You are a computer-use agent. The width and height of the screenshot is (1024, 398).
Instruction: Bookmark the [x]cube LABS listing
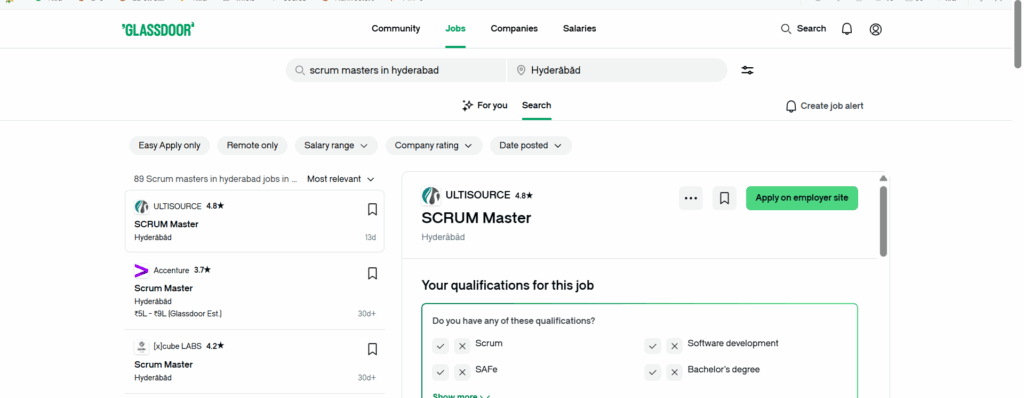[372, 349]
